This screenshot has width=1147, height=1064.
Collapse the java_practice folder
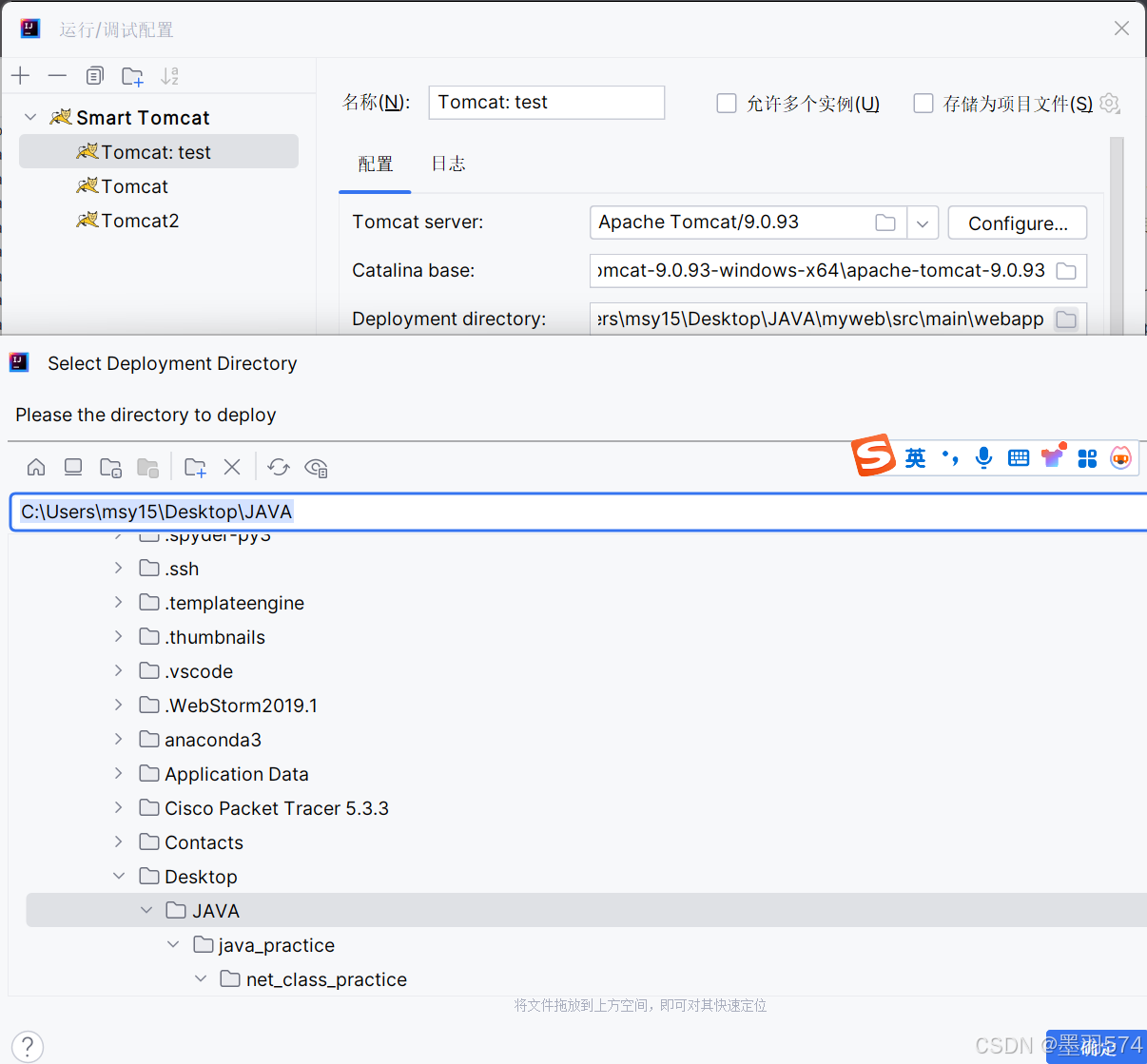point(173,944)
